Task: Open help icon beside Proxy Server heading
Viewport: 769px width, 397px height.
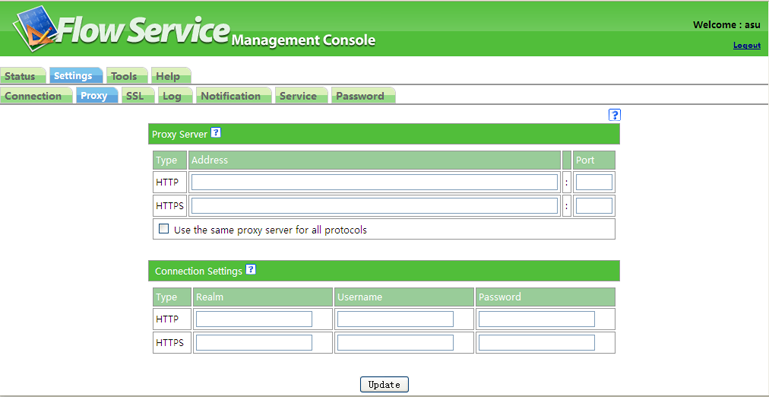Action: [x=215, y=132]
